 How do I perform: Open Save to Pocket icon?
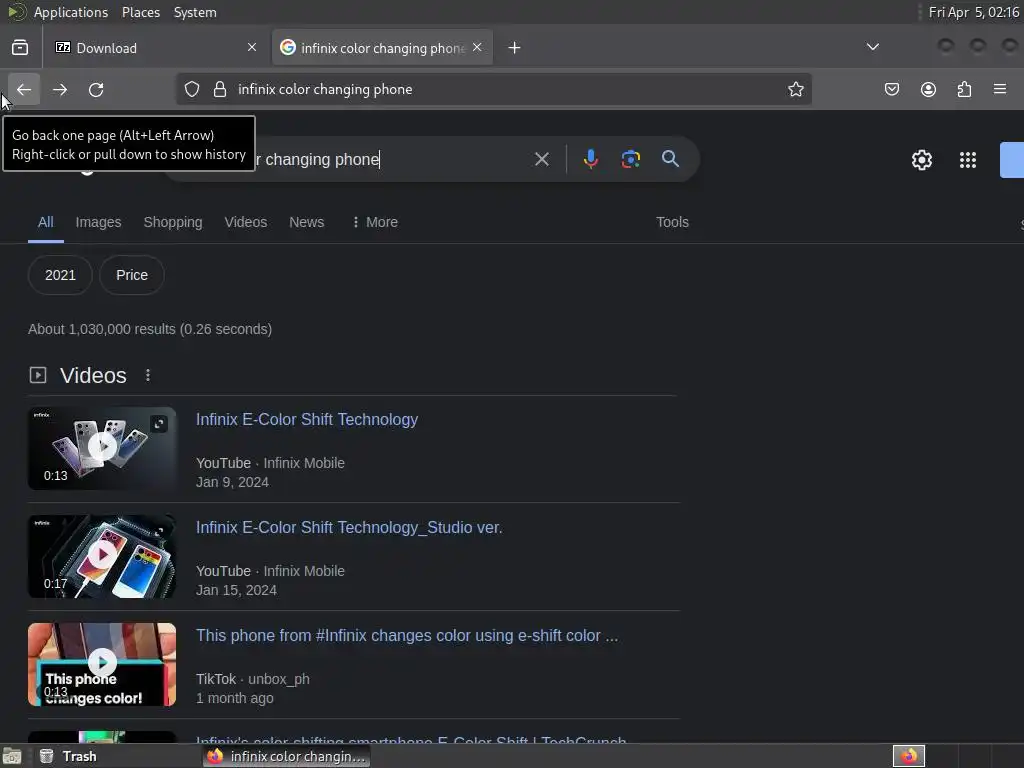click(x=892, y=89)
